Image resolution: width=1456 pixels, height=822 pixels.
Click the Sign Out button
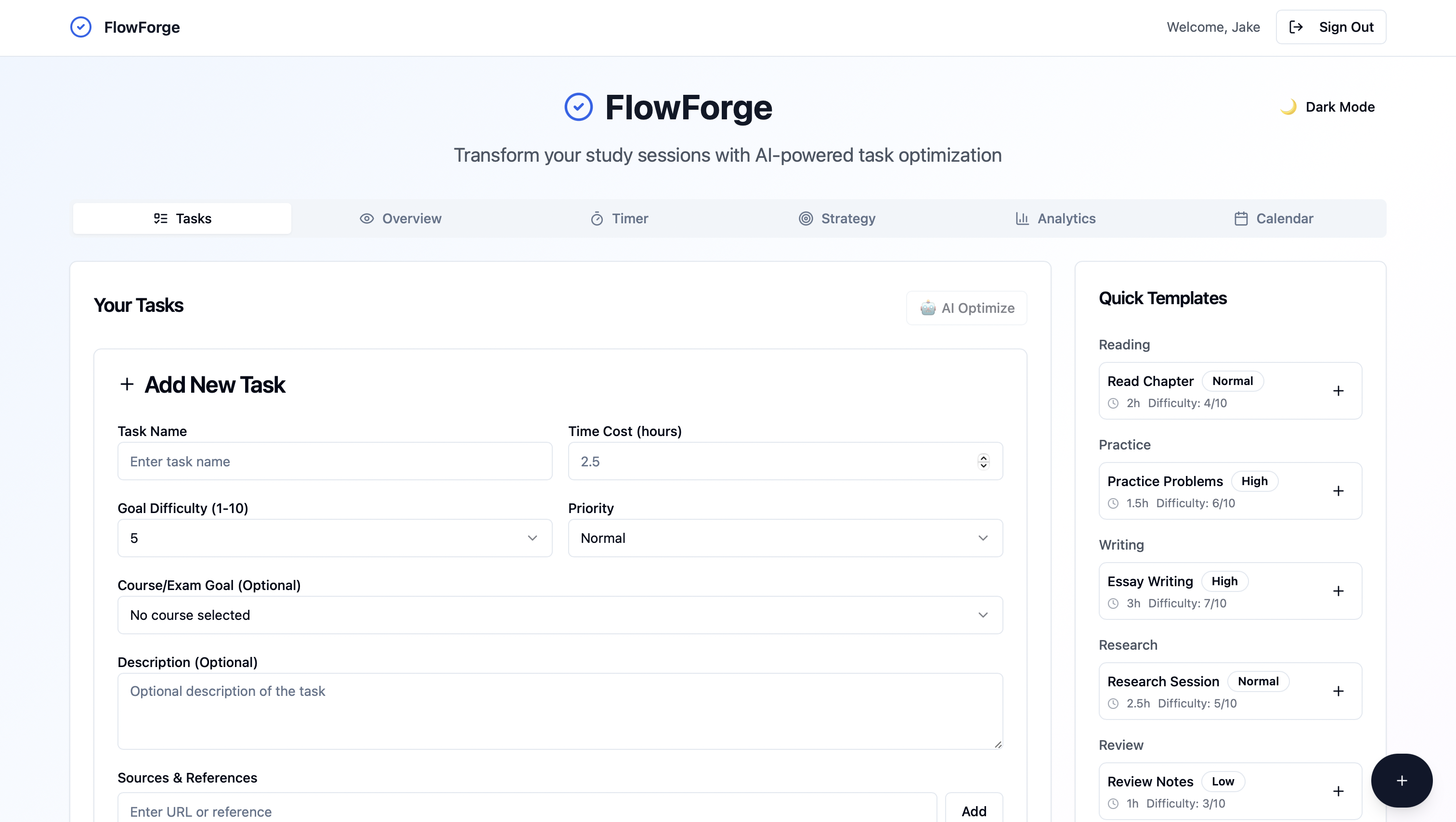[x=1330, y=27]
